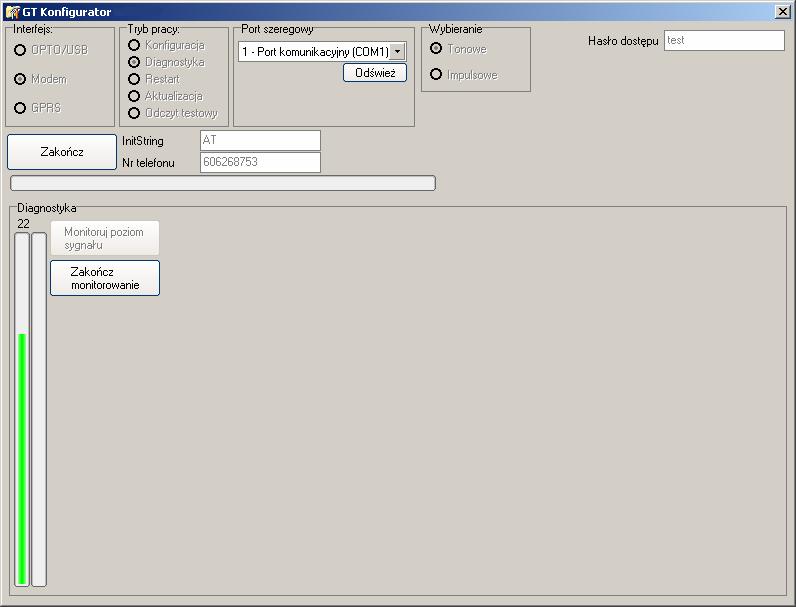The width and height of the screenshot is (796, 607).
Task: Click the Nr telefonu label
Action: coord(148,163)
